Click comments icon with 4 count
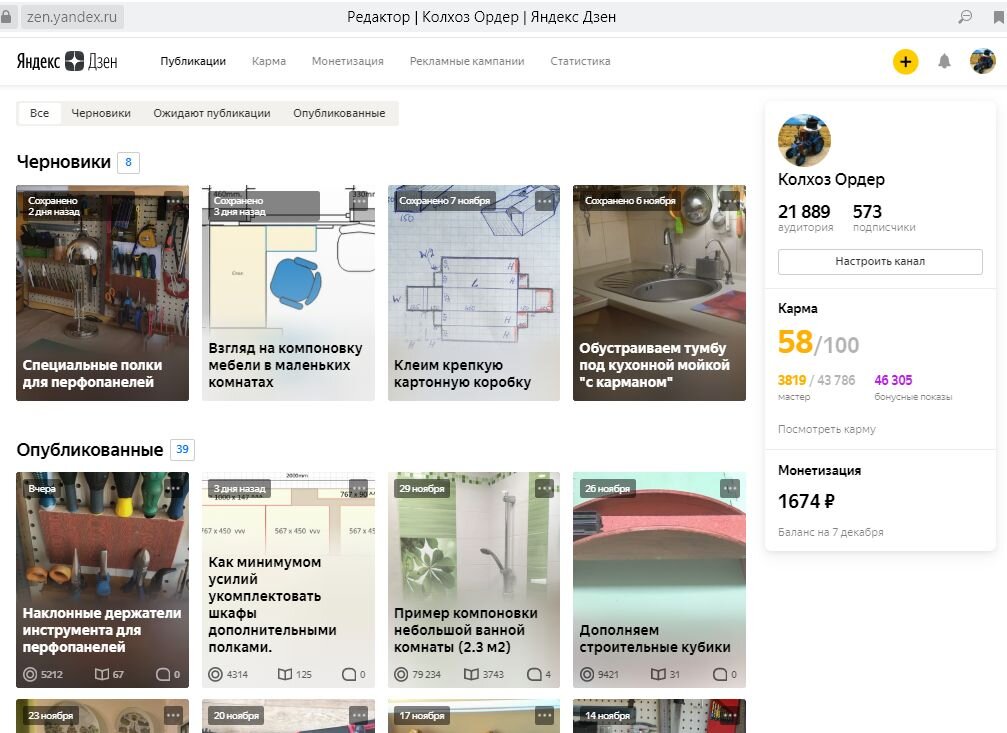 coord(534,674)
